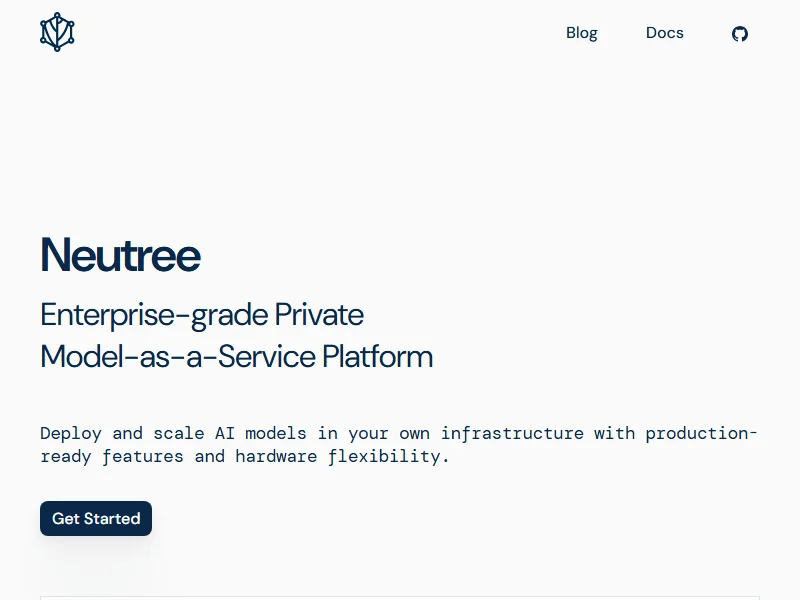Open the Docs navigation link

click(x=664, y=33)
